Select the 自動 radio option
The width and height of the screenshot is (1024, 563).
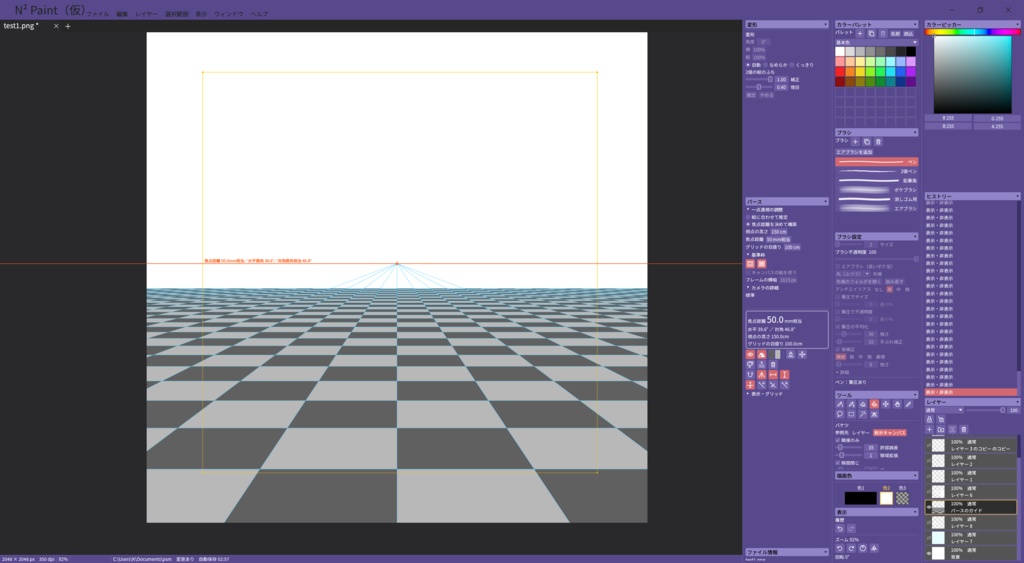pos(755,65)
